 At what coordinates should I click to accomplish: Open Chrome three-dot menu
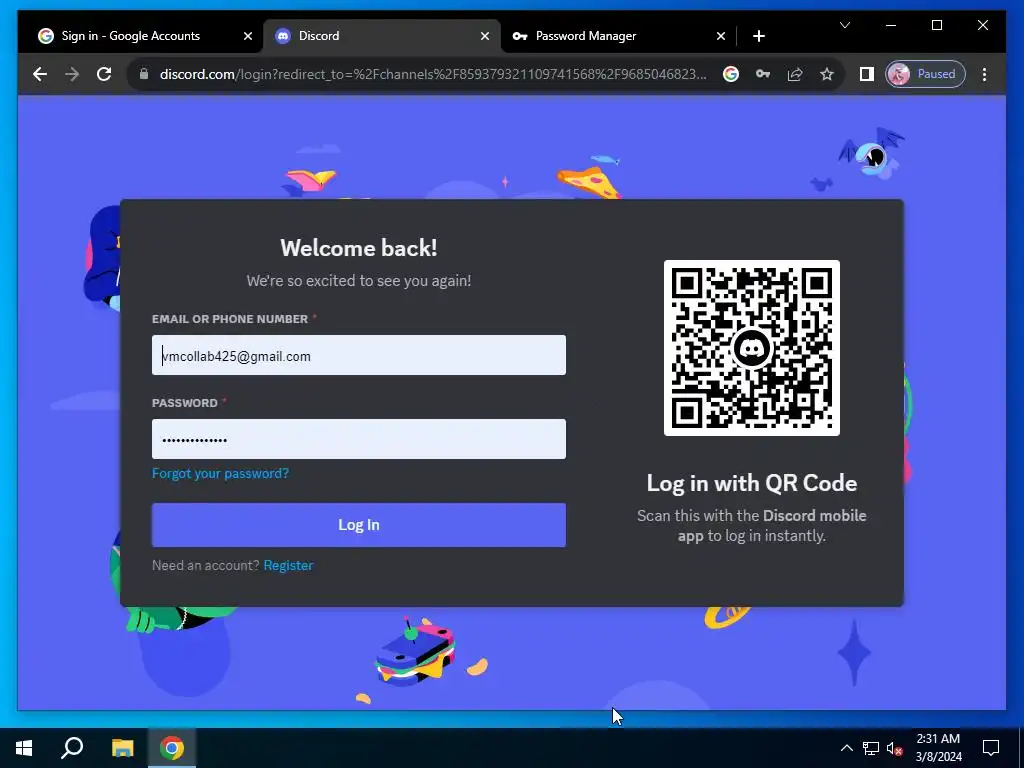984,74
